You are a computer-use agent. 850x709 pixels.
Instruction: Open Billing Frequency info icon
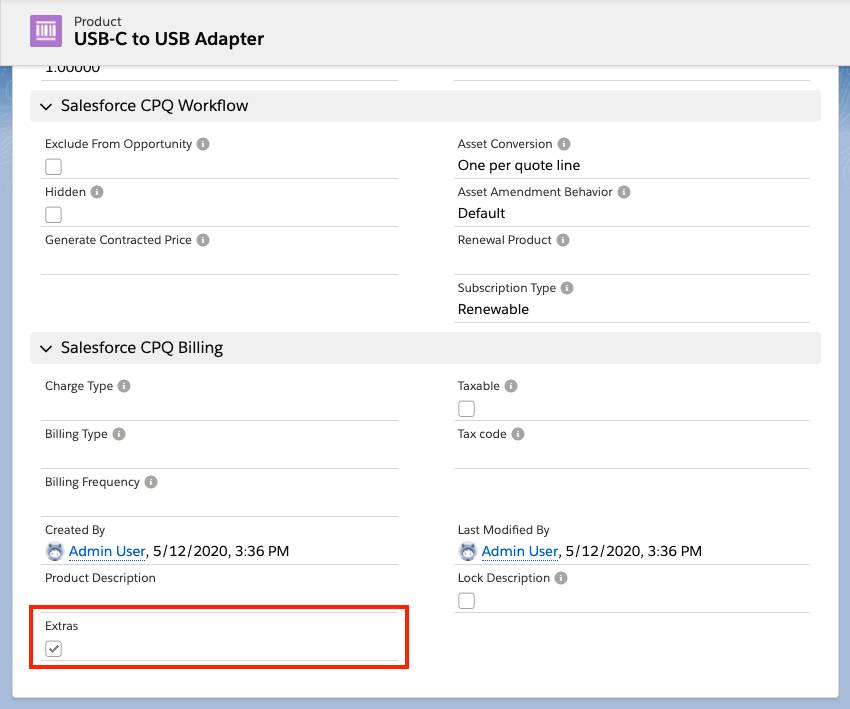click(x=151, y=482)
